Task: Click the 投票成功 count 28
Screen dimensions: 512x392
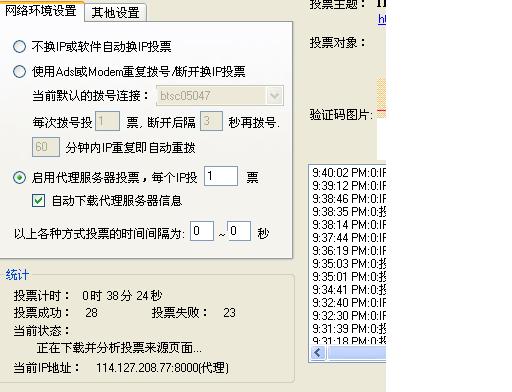Action: tap(91, 313)
